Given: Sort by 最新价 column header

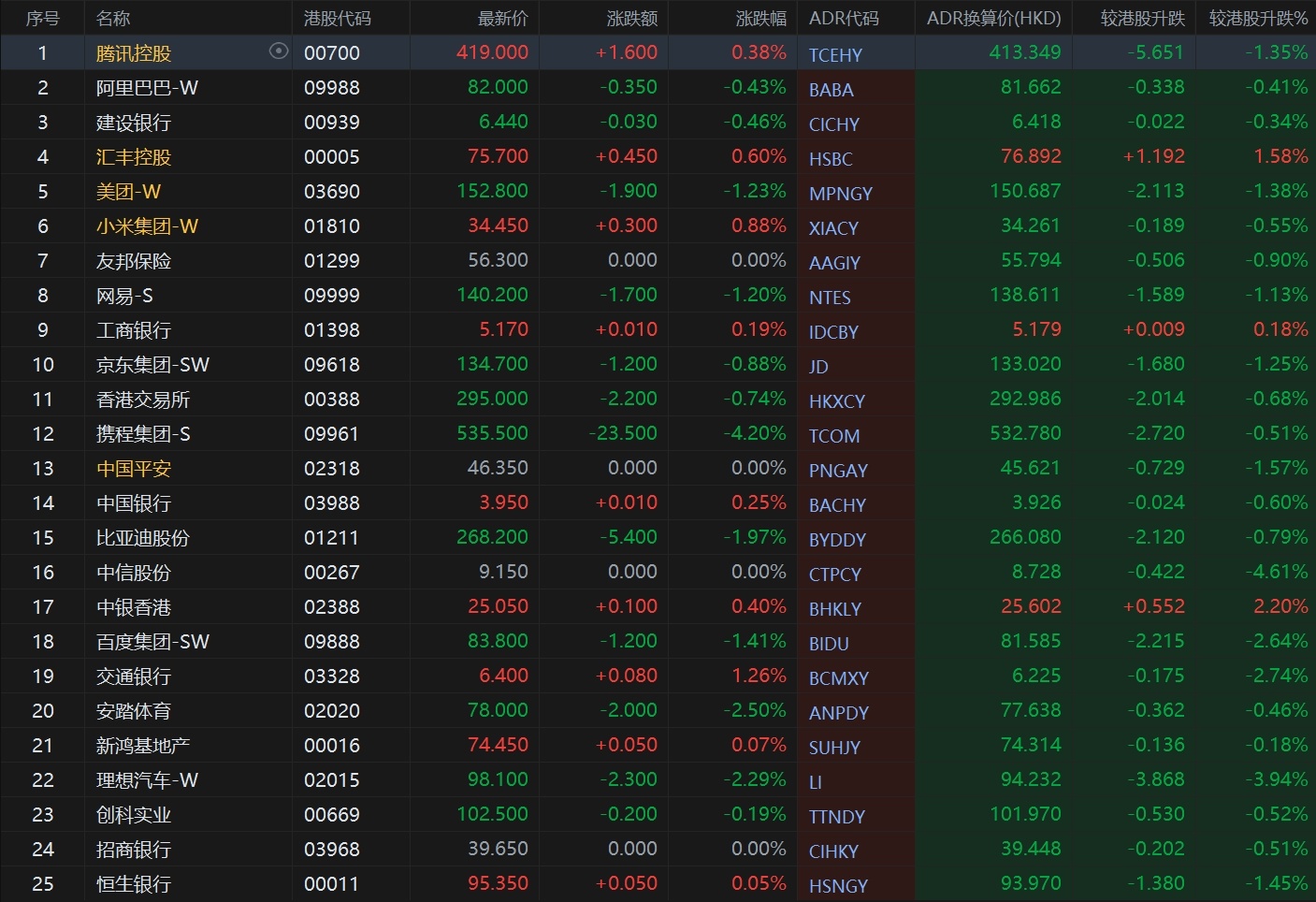Looking at the screenshot, I should pyautogui.click(x=503, y=18).
